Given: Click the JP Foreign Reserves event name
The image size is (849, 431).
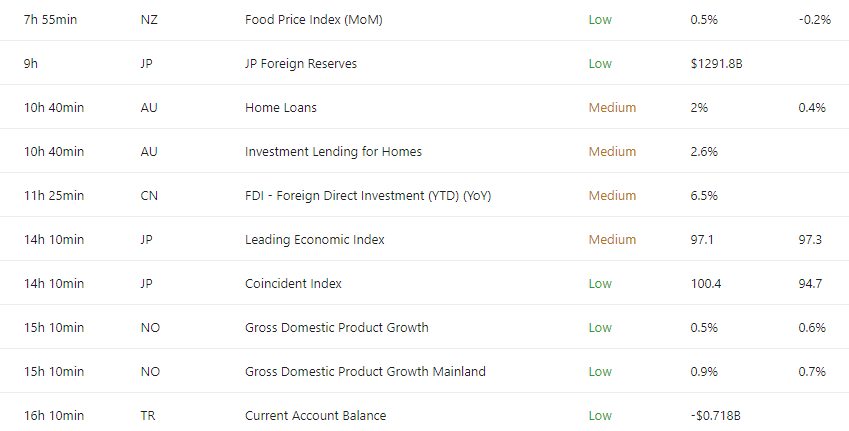Looking at the screenshot, I should (300, 64).
